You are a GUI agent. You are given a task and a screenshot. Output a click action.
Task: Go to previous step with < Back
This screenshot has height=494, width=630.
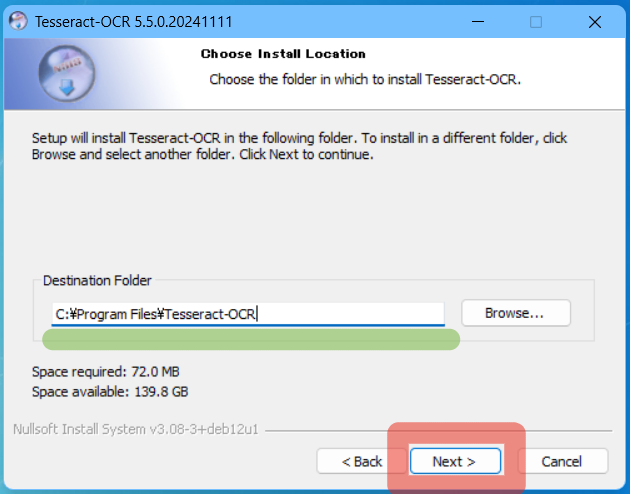[x=362, y=461]
